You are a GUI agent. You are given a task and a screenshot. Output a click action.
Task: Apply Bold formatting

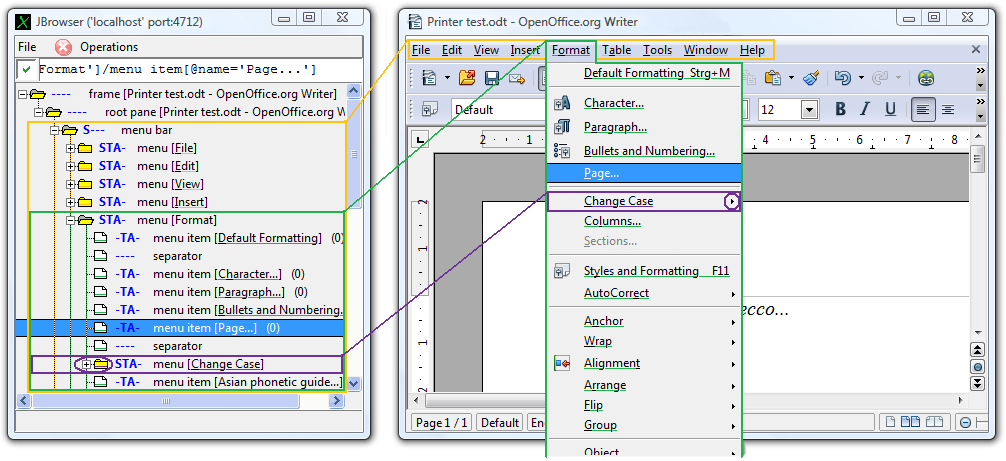pyautogui.click(x=840, y=109)
